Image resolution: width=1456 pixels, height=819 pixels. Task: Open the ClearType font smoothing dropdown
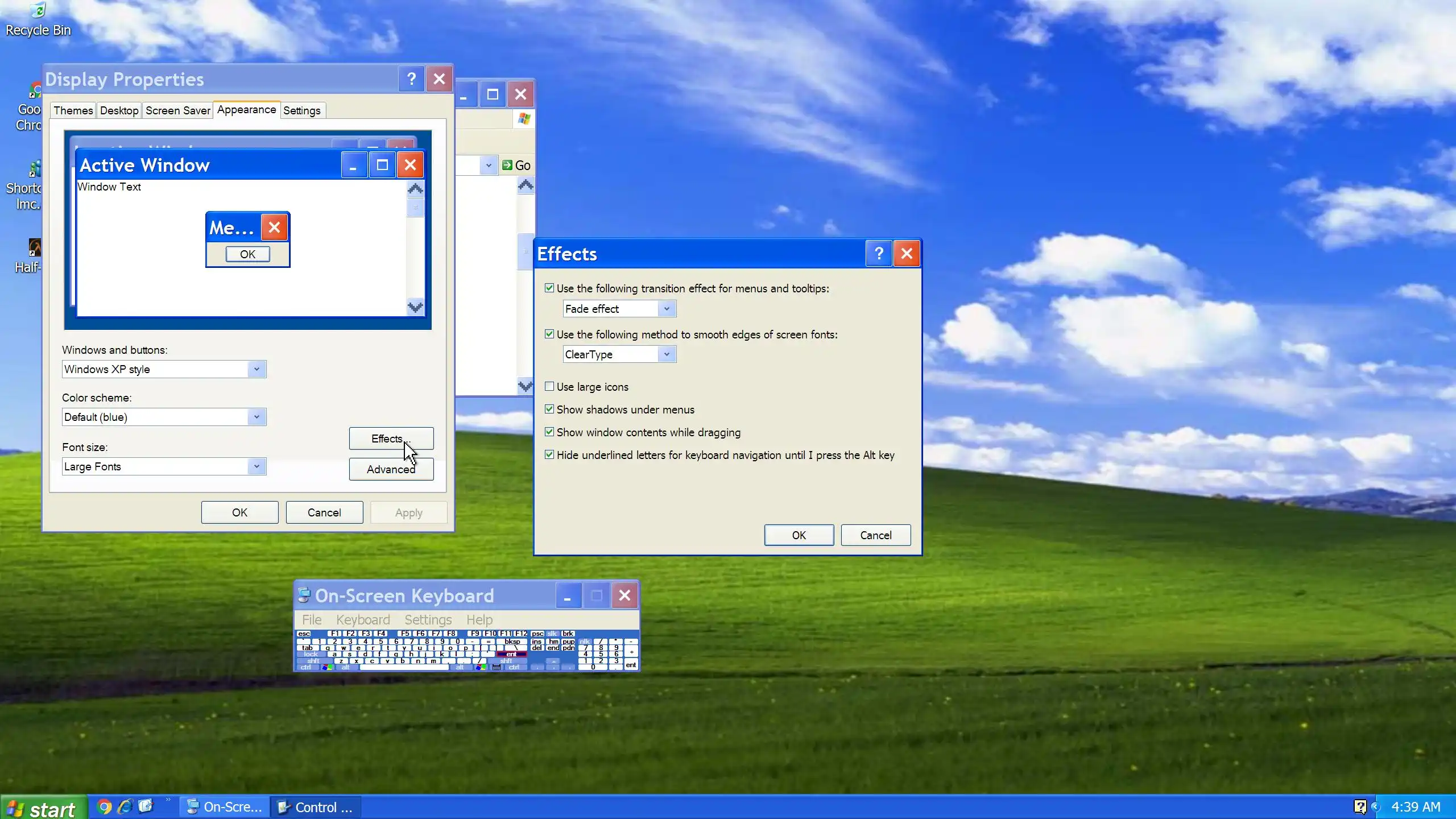[667, 354]
